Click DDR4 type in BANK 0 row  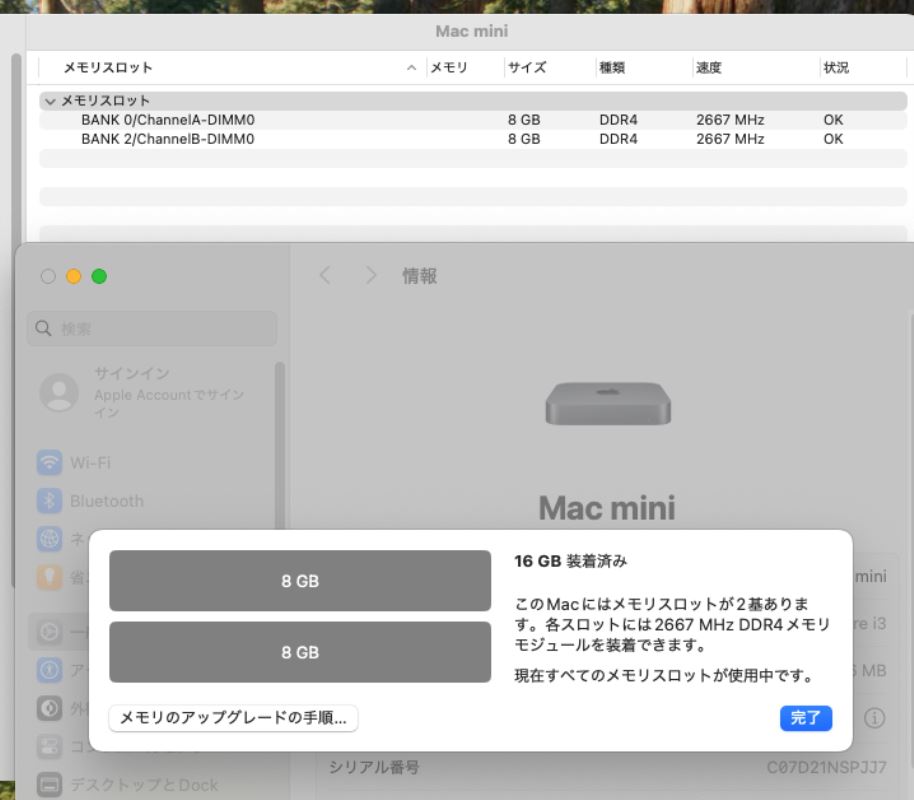[x=618, y=120]
